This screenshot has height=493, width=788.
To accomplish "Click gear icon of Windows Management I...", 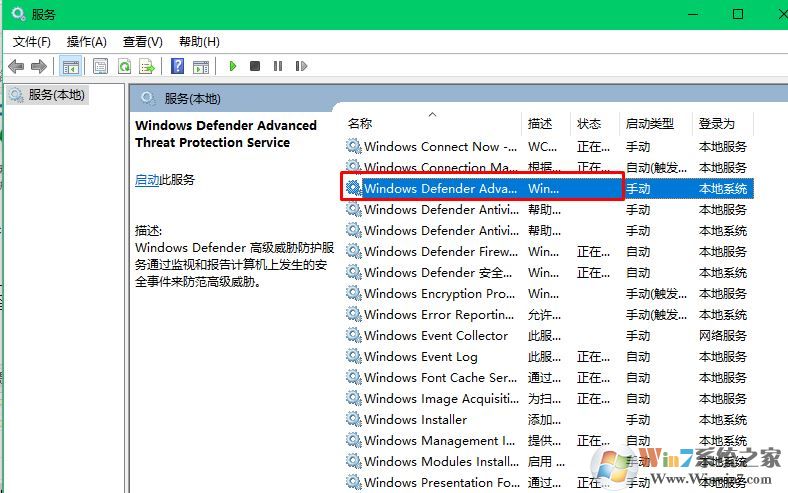I will (354, 440).
